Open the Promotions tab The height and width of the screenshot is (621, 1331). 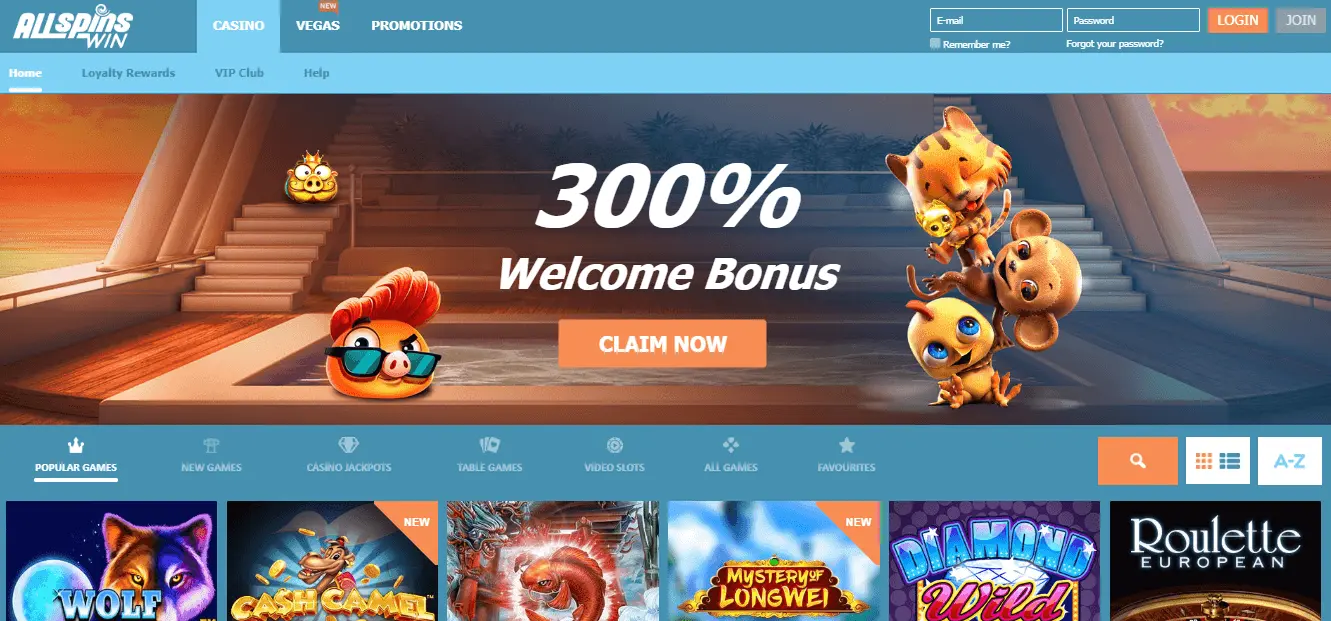pos(416,26)
